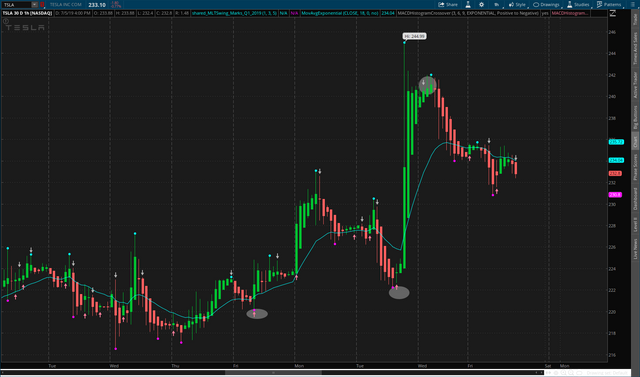
Task: Select the Times And Sales side tab
Action: (636, 49)
